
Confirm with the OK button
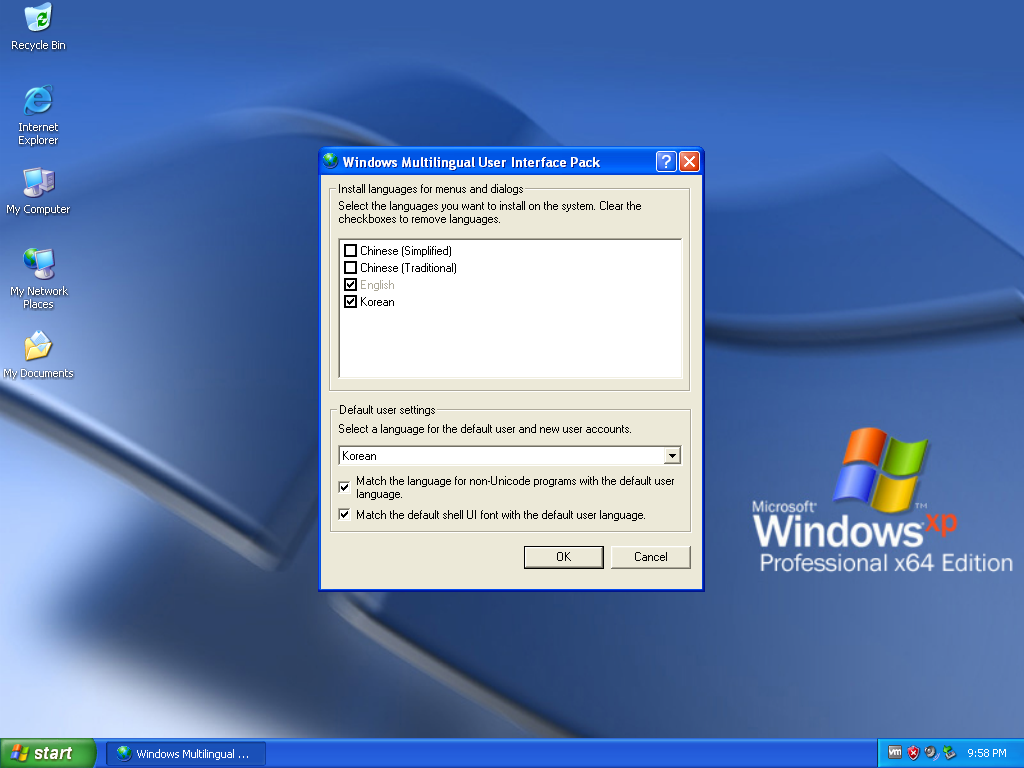[x=564, y=557]
